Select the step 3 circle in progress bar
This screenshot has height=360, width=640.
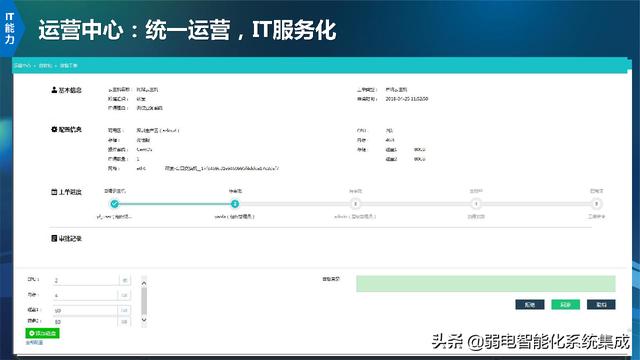(355, 204)
